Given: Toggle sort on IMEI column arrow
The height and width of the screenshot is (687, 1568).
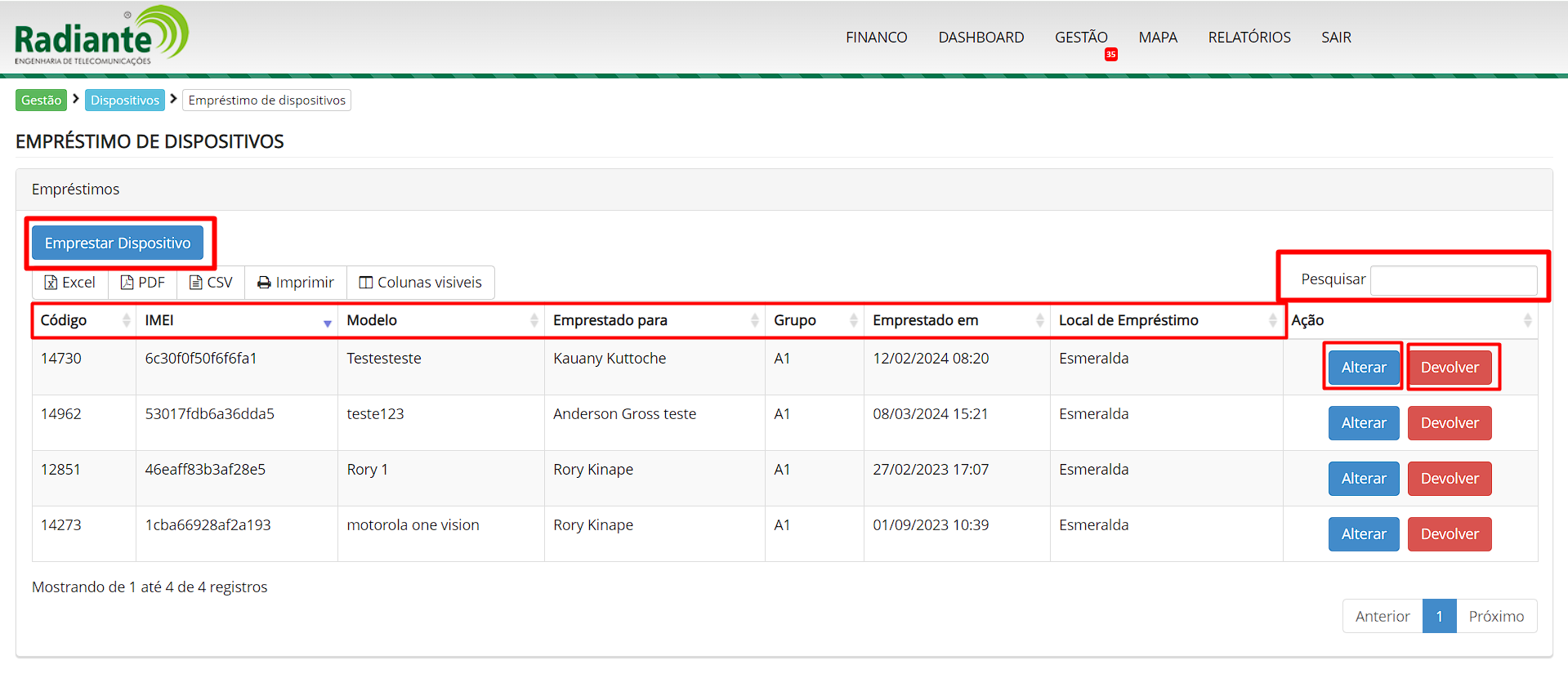Looking at the screenshot, I should (327, 323).
